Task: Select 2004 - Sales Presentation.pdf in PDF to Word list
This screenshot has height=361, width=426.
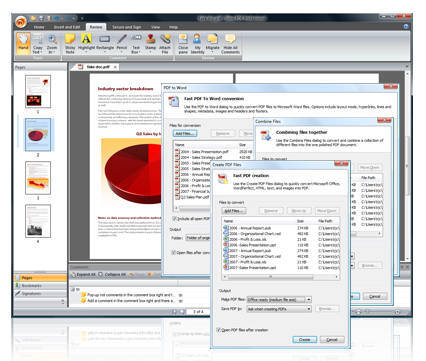Action: click(x=202, y=152)
